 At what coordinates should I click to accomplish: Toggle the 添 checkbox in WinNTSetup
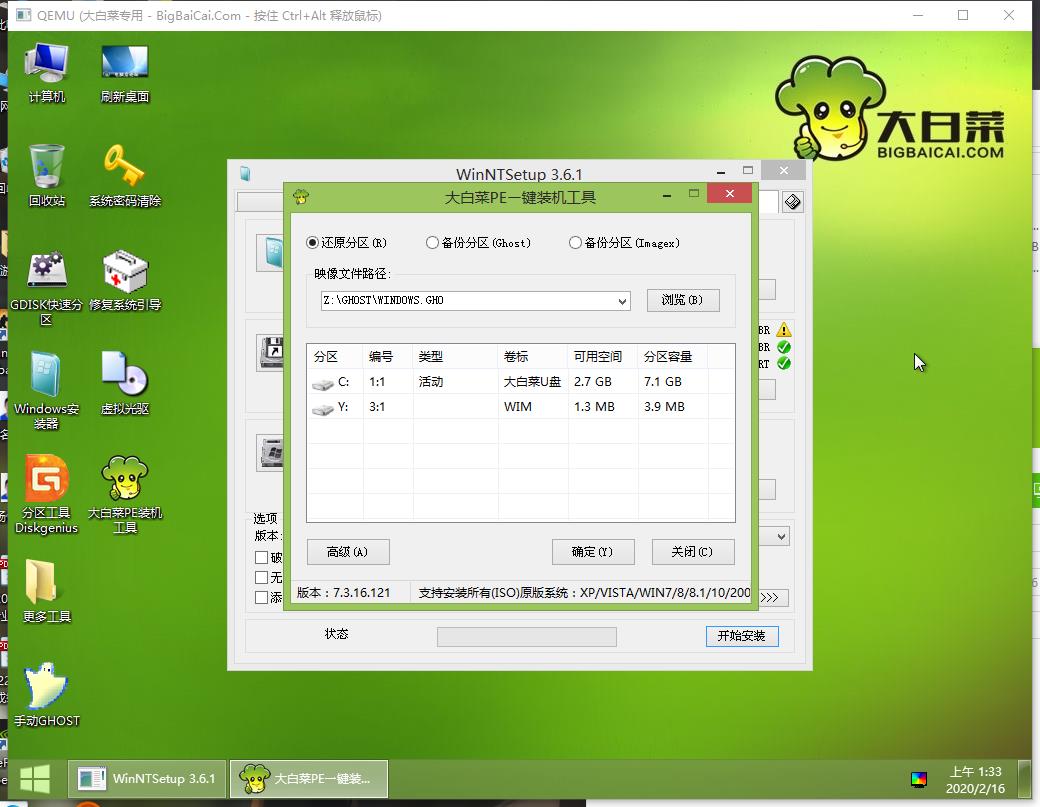point(261,597)
